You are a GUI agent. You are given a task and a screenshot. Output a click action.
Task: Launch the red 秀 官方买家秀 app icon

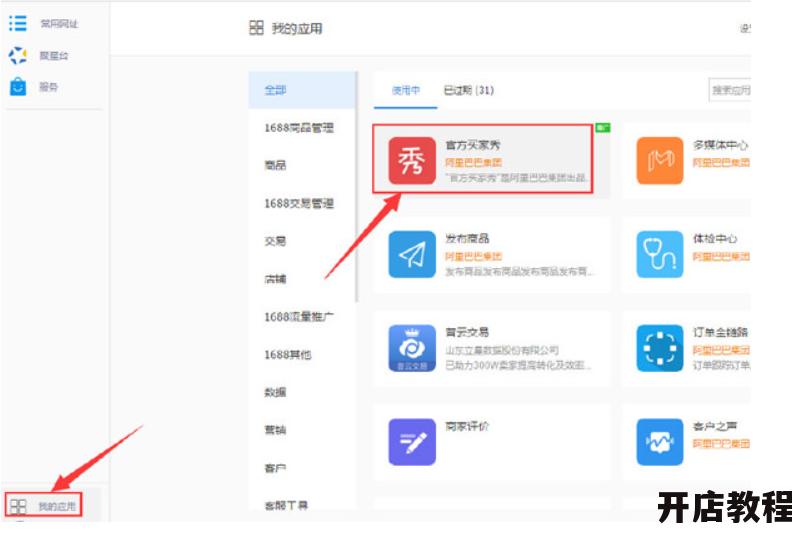(412, 161)
